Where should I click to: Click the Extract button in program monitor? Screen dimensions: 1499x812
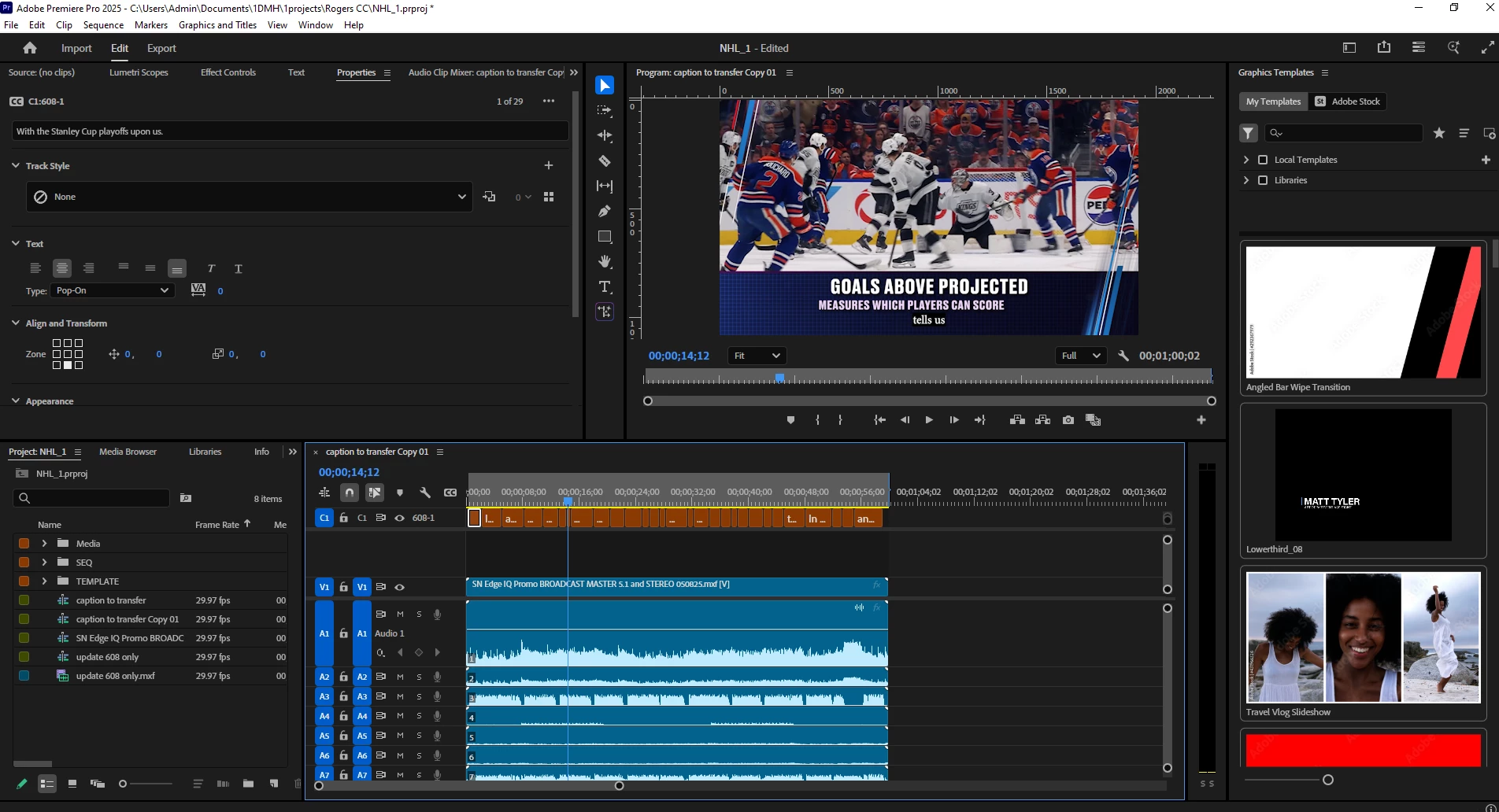point(1042,420)
